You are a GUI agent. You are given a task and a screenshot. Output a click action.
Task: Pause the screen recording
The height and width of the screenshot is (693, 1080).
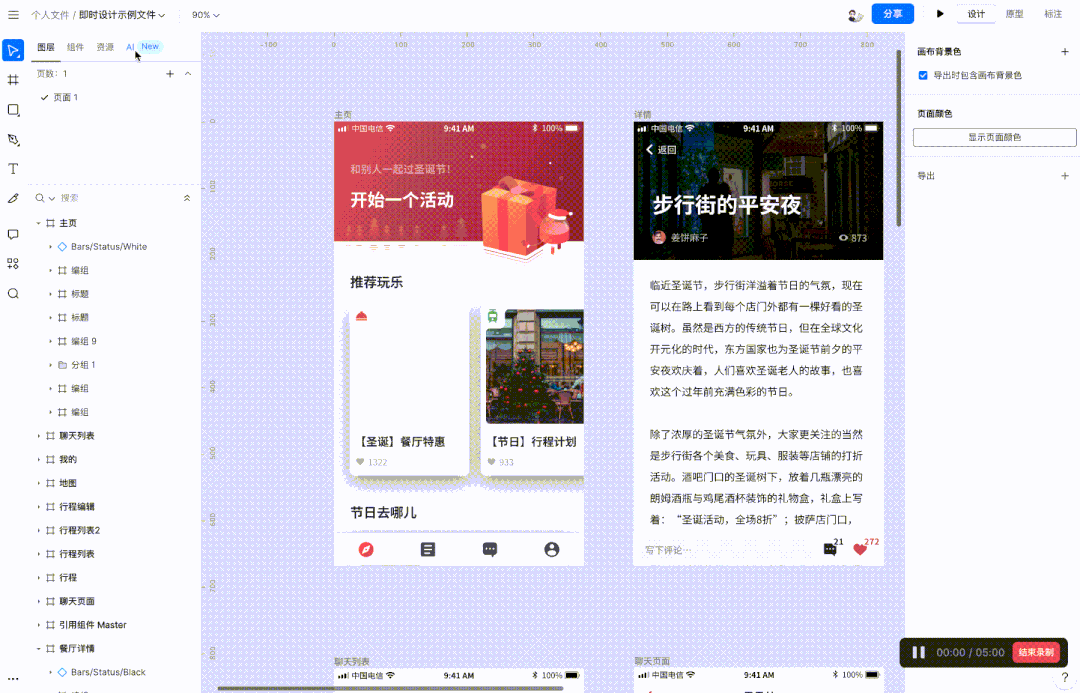click(x=918, y=652)
